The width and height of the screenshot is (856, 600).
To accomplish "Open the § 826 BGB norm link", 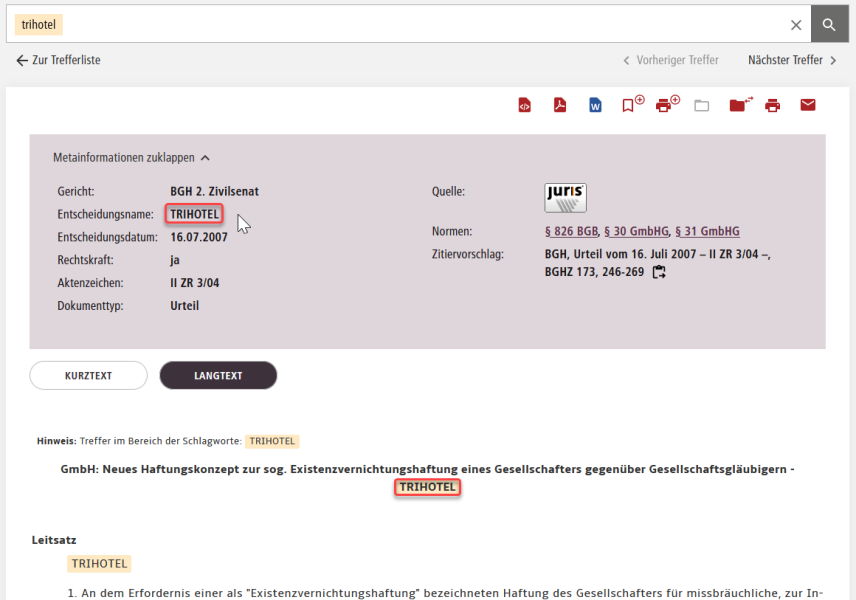I will pos(571,232).
